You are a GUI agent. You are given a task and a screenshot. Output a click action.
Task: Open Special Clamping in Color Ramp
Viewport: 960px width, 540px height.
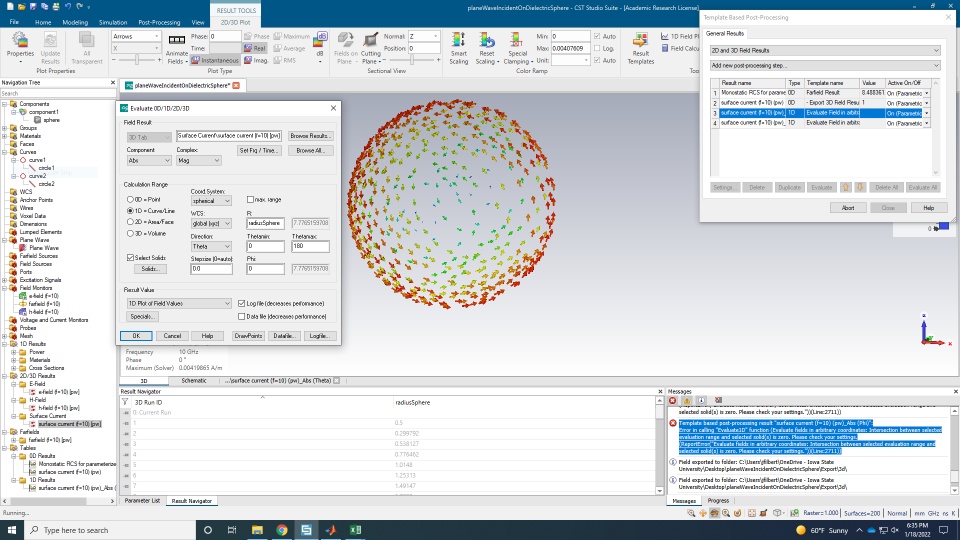[x=517, y=48]
